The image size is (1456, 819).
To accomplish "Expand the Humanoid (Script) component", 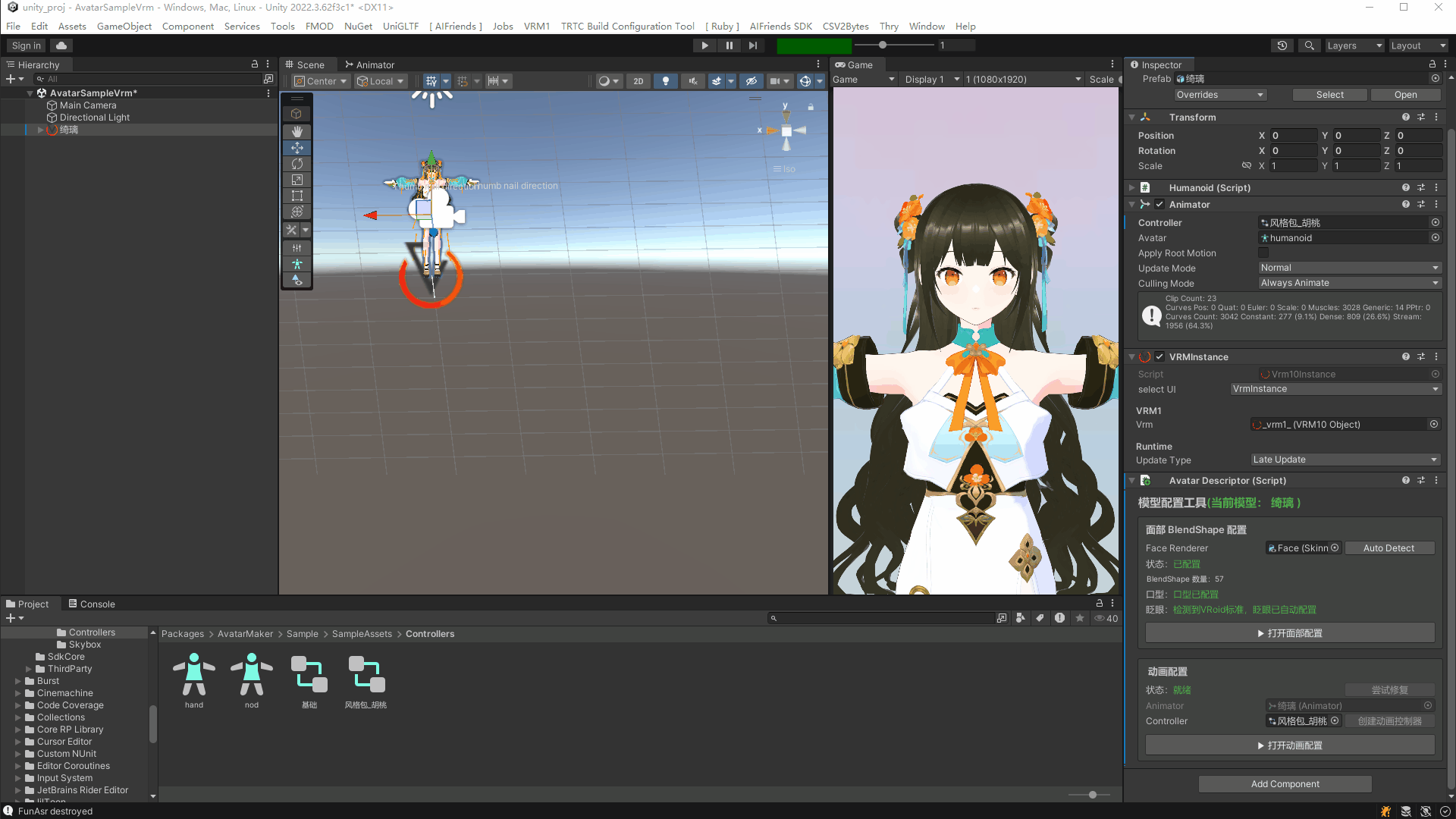I will [x=1131, y=188].
